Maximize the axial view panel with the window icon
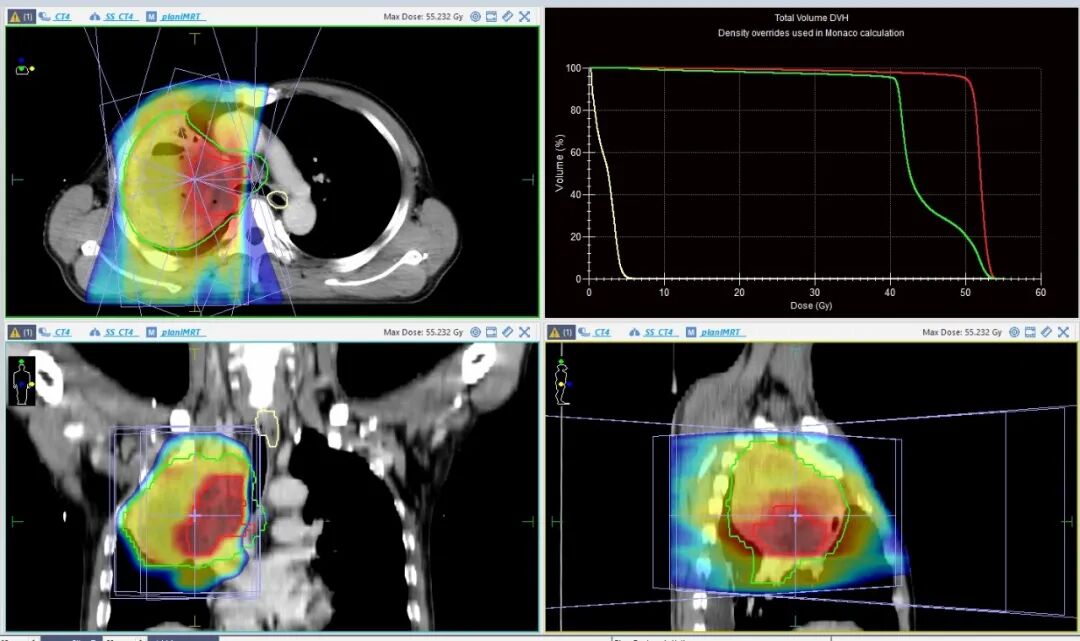 (x=491, y=17)
